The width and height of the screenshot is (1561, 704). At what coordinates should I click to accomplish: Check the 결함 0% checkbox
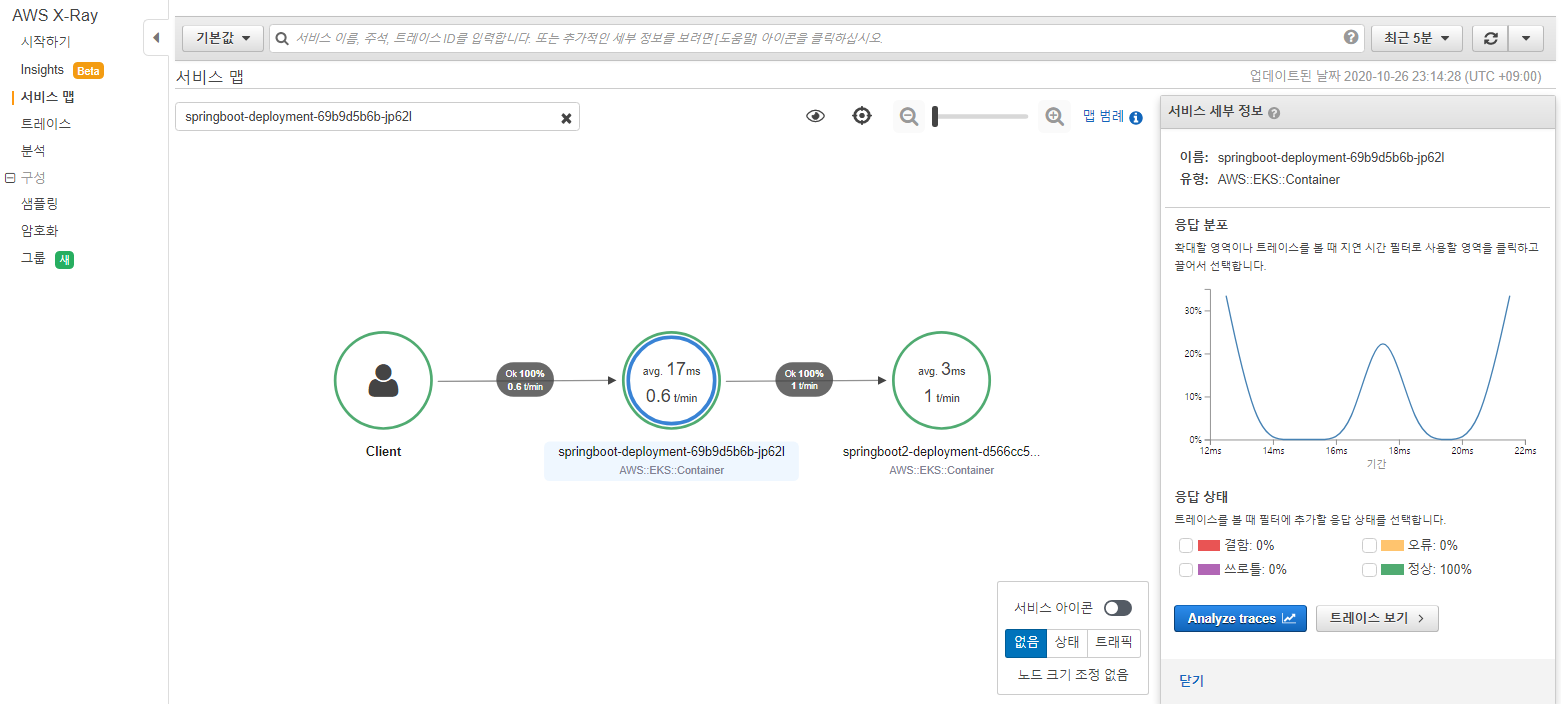(1186, 545)
